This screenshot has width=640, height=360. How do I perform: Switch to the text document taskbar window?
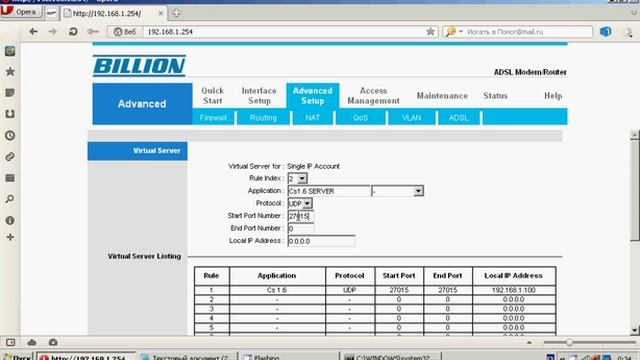tap(187, 357)
